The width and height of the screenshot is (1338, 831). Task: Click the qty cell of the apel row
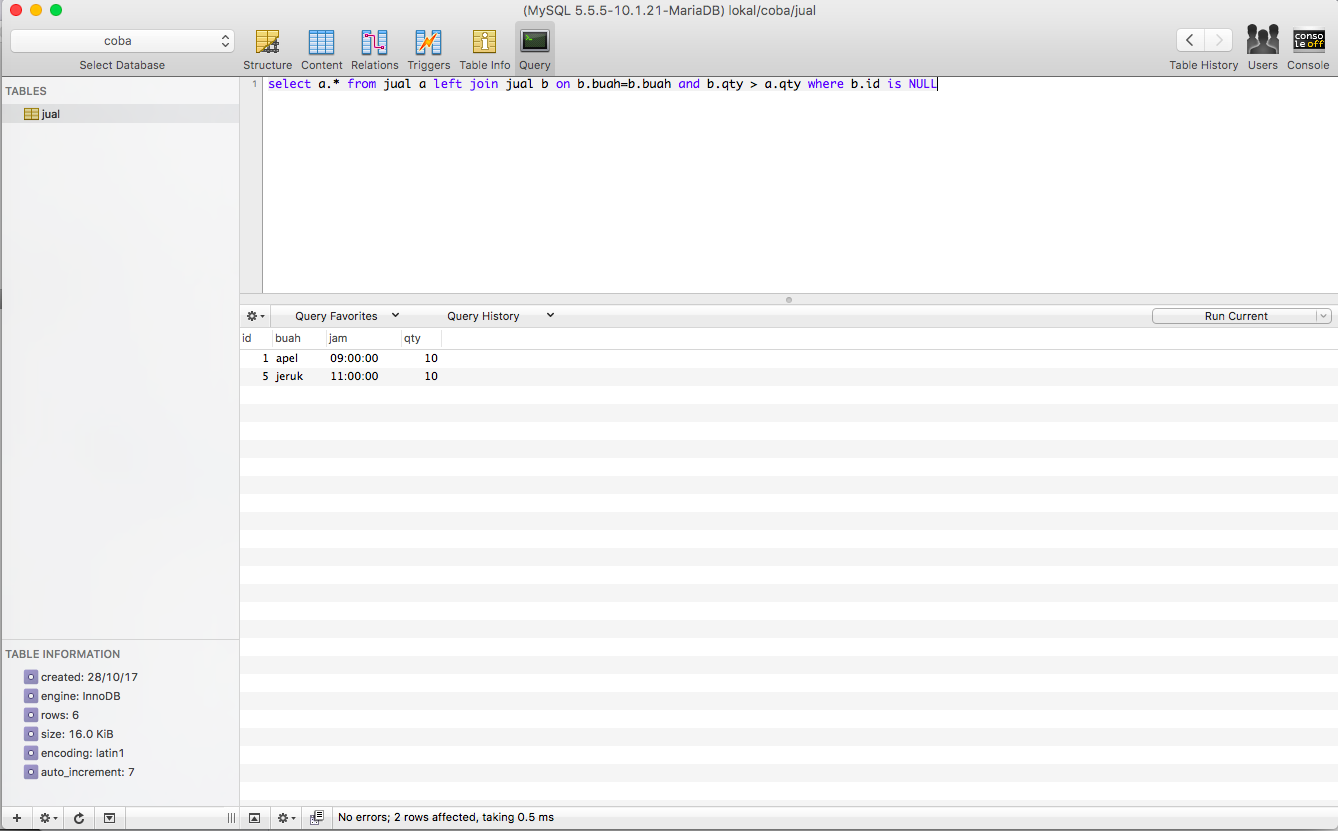tap(421, 358)
